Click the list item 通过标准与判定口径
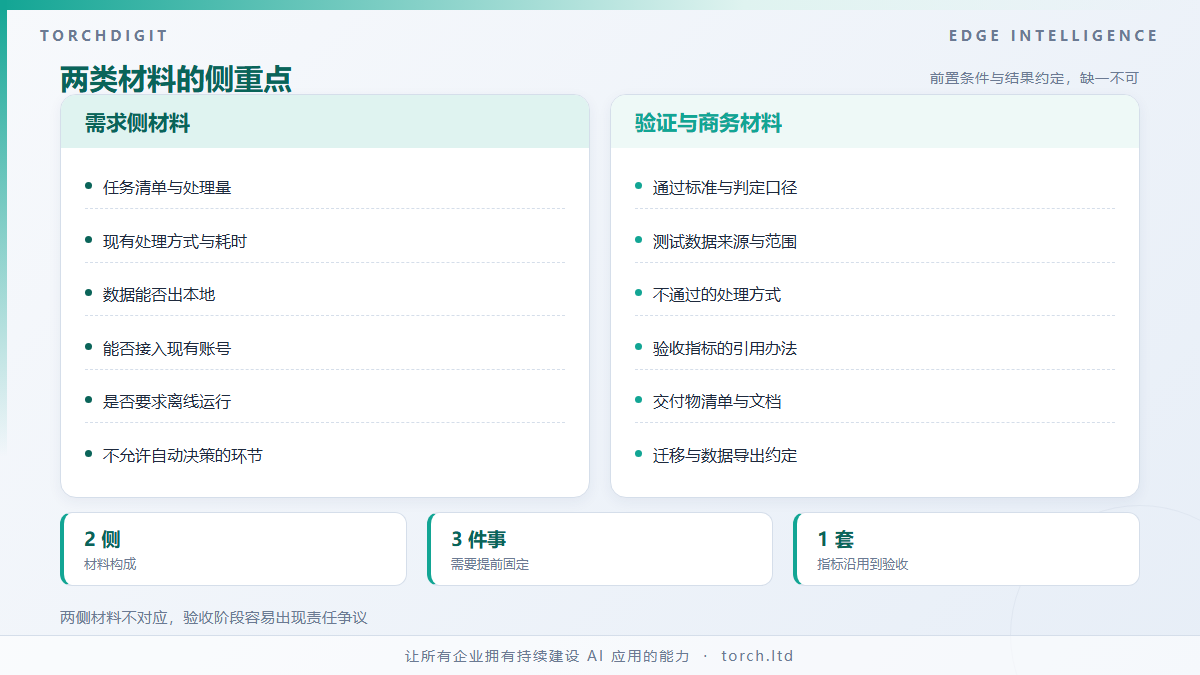The width and height of the screenshot is (1200, 675). coord(725,187)
